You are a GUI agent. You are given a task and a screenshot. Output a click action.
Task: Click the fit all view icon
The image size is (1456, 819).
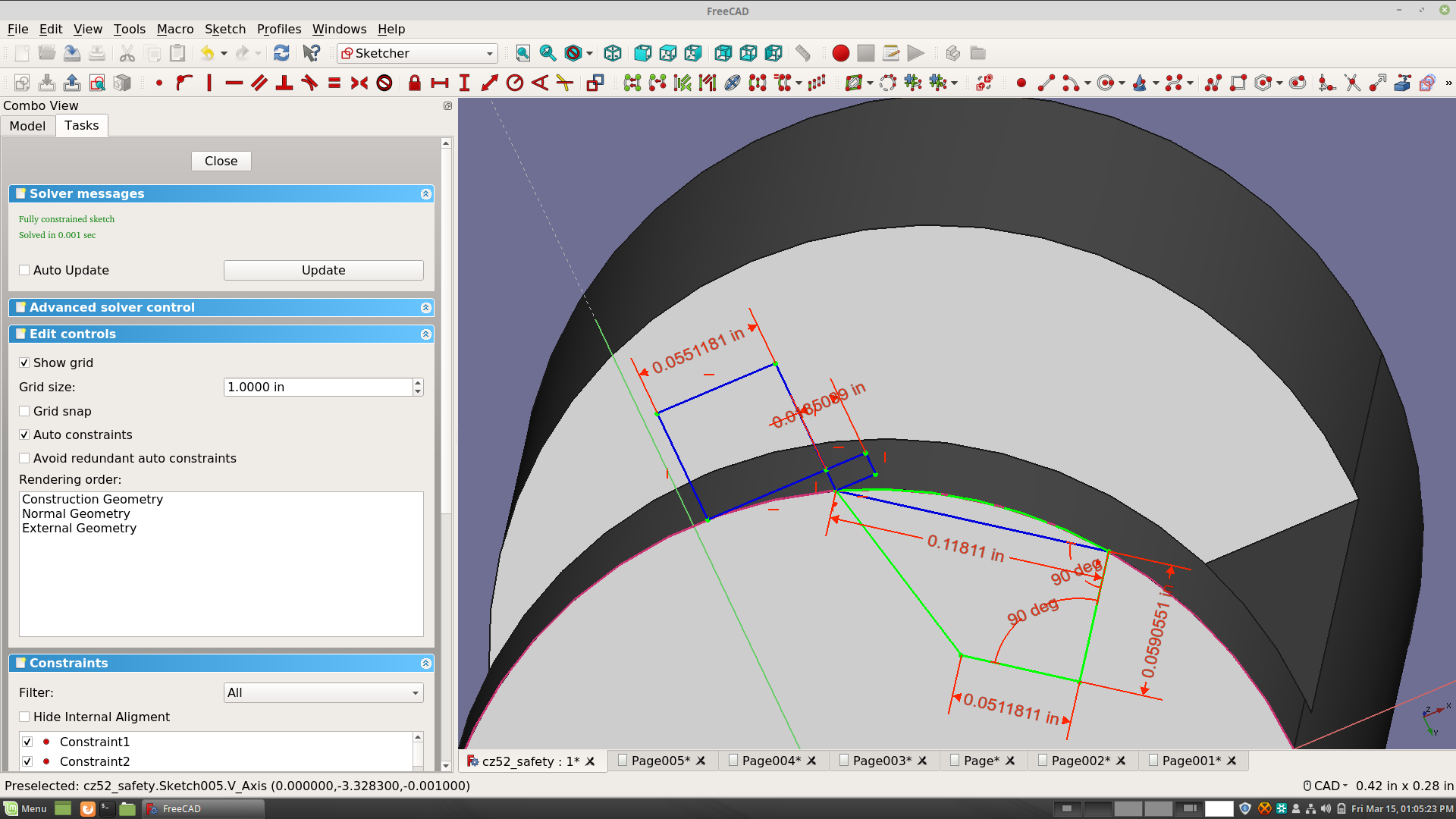point(523,53)
